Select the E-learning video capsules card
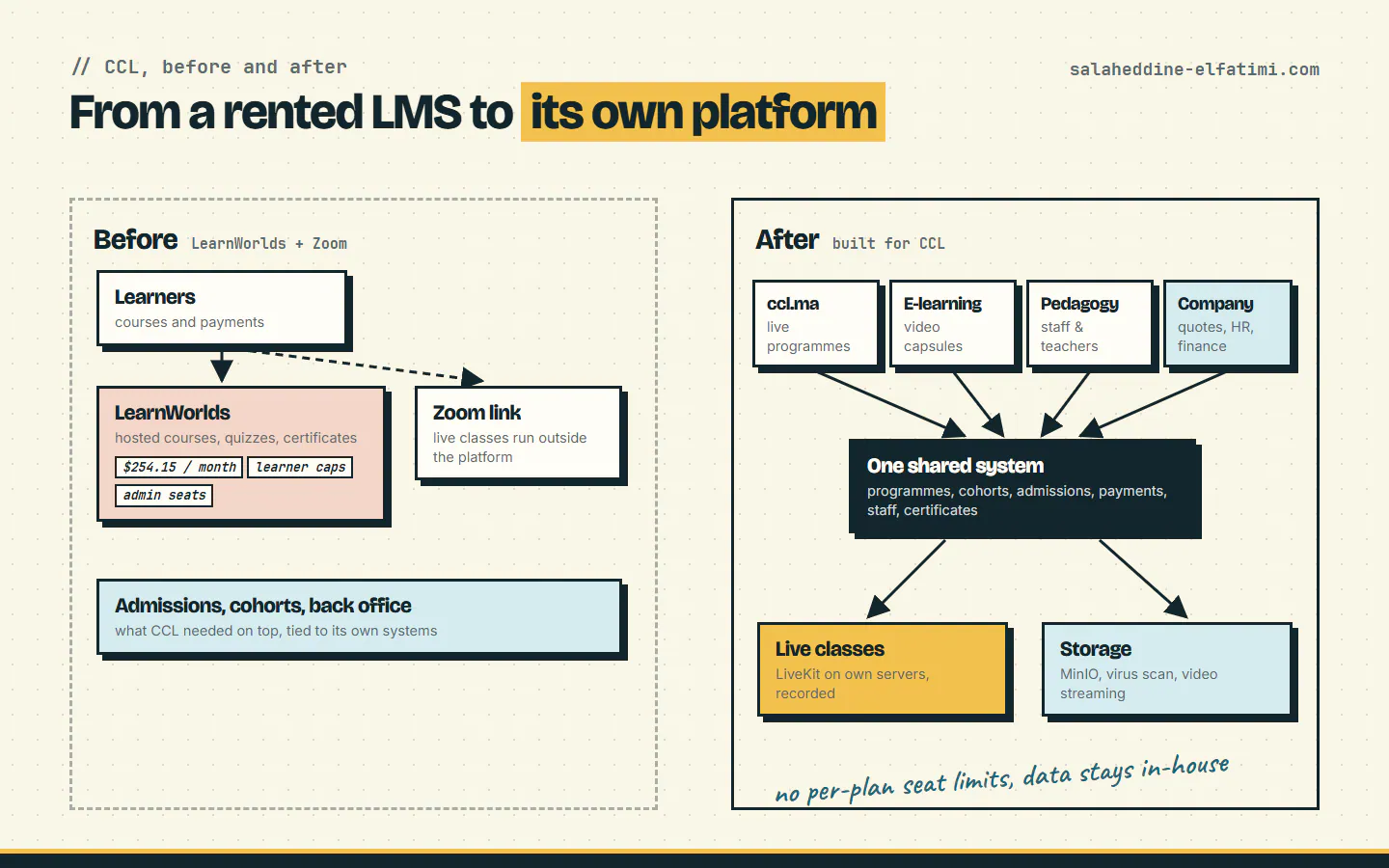 click(x=953, y=324)
